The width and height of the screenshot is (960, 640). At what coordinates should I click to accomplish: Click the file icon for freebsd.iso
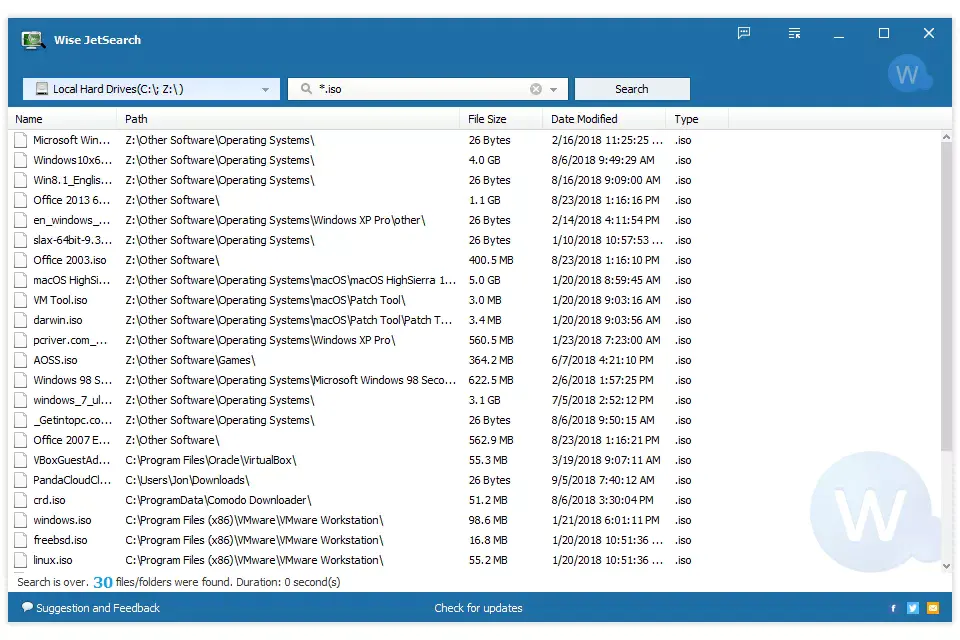click(21, 540)
